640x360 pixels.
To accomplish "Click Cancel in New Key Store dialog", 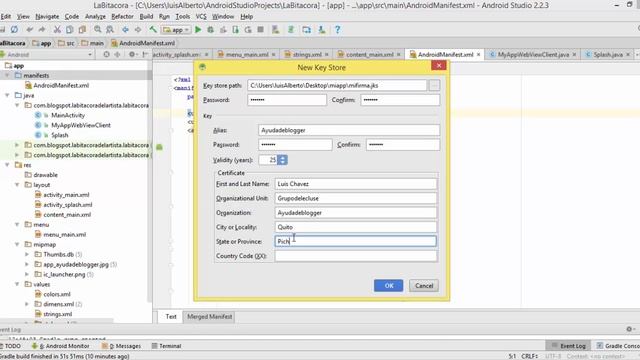I will pyautogui.click(x=424, y=286).
